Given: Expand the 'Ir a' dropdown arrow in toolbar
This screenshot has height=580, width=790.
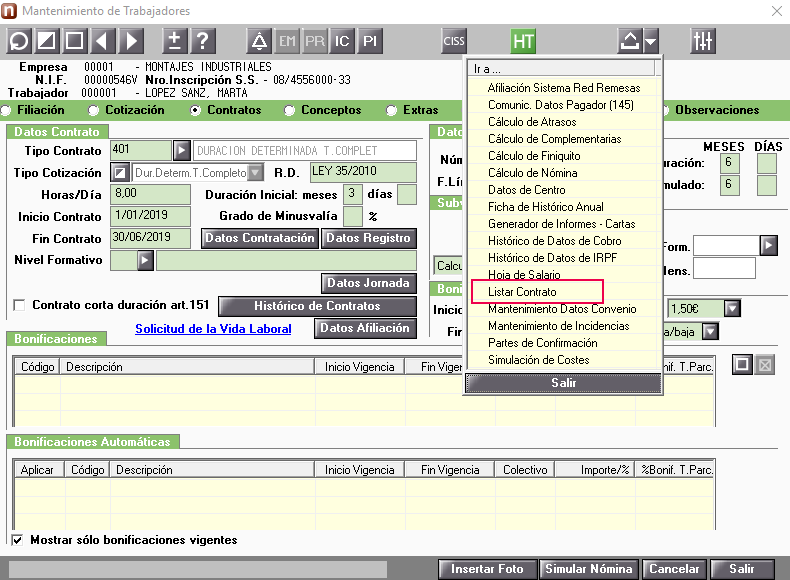Looking at the screenshot, I should 650,41.
